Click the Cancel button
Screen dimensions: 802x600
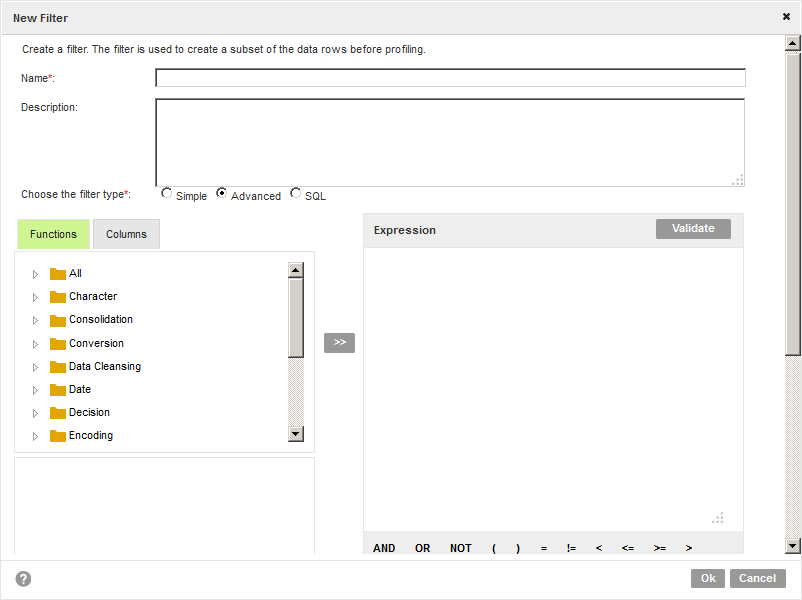(758, 579)
